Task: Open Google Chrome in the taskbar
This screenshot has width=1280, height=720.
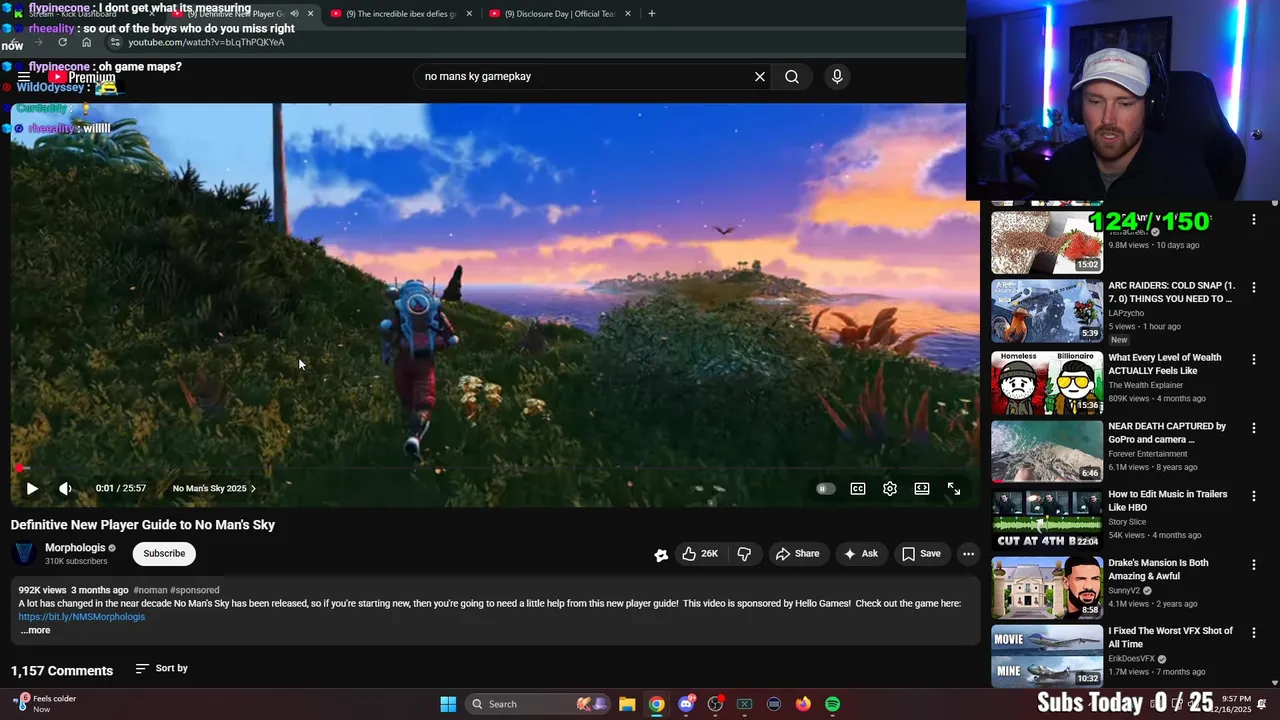Action: pos(656,704)
